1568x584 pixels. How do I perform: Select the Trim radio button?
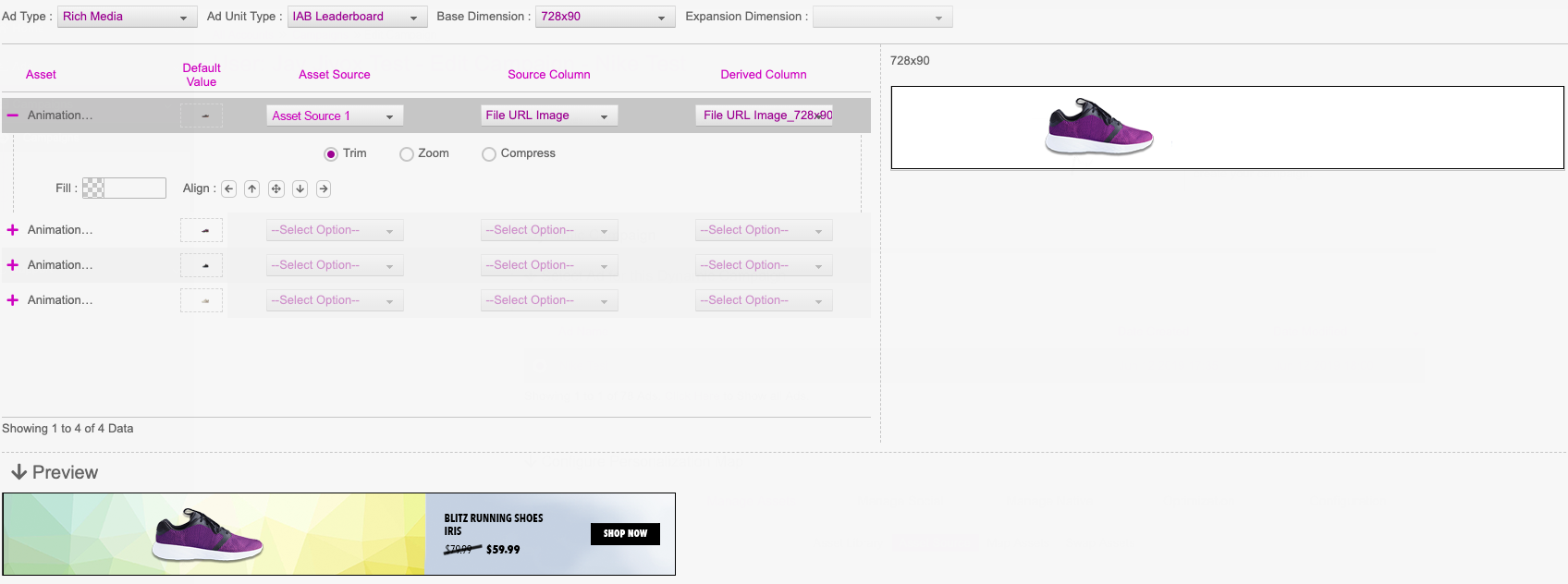(331, 154)
